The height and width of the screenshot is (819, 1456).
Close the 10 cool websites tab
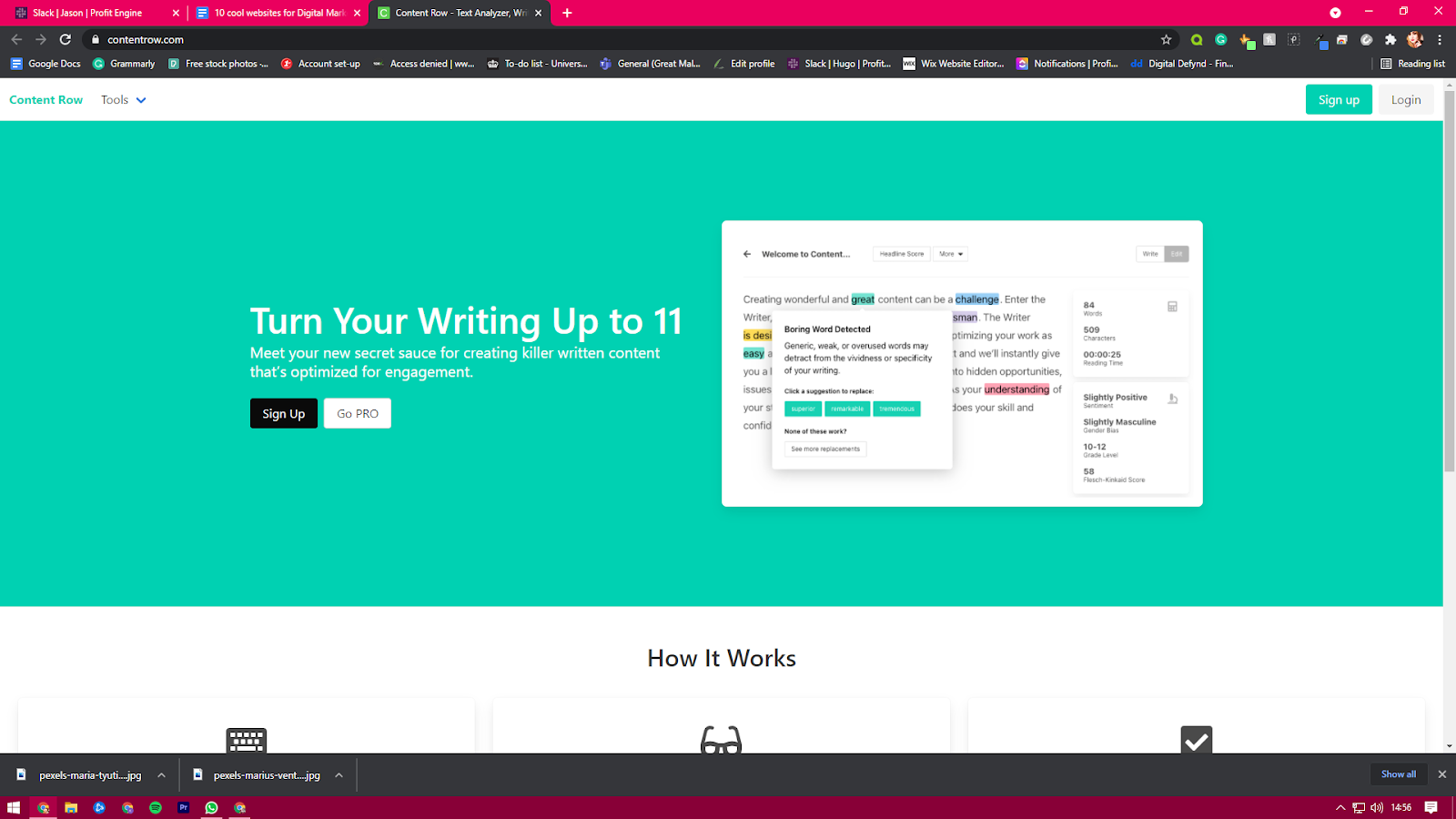click(x=357, y=13)
